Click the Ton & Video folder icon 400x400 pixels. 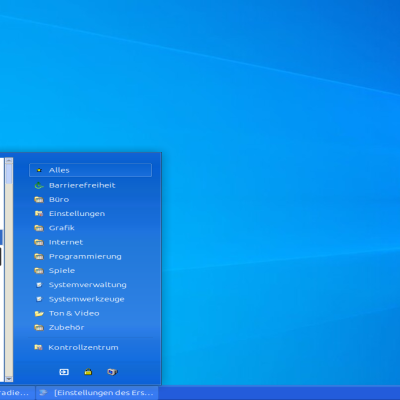pos(39,313)
